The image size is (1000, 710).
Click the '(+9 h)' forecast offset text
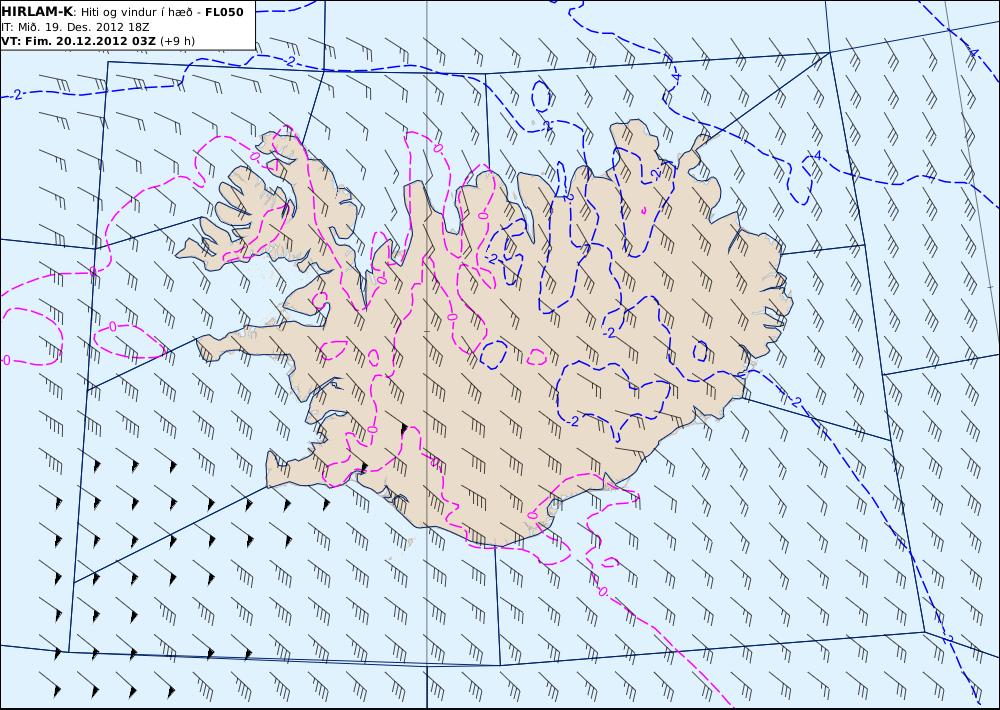(177, 41)
